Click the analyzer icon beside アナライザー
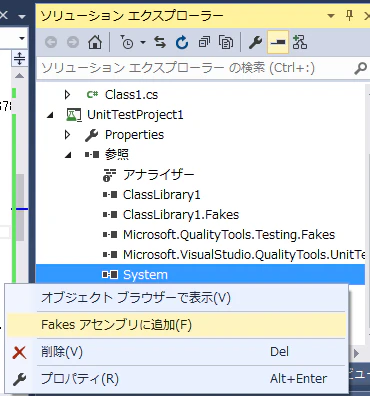This screenshot has width=370, height=396. 110,175
